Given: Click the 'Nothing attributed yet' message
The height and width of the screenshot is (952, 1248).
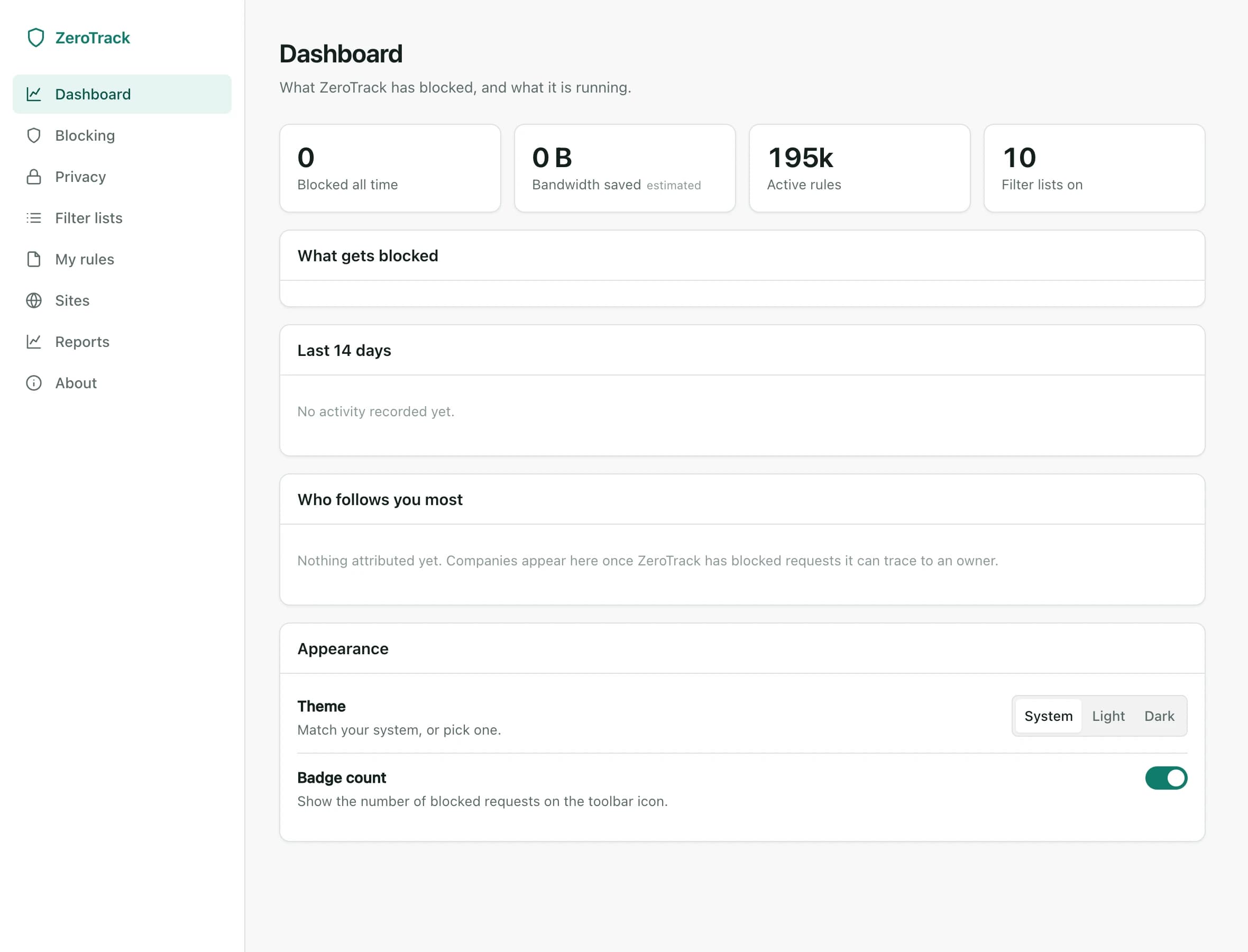Looking at the screenshot, I should [647, 561].
